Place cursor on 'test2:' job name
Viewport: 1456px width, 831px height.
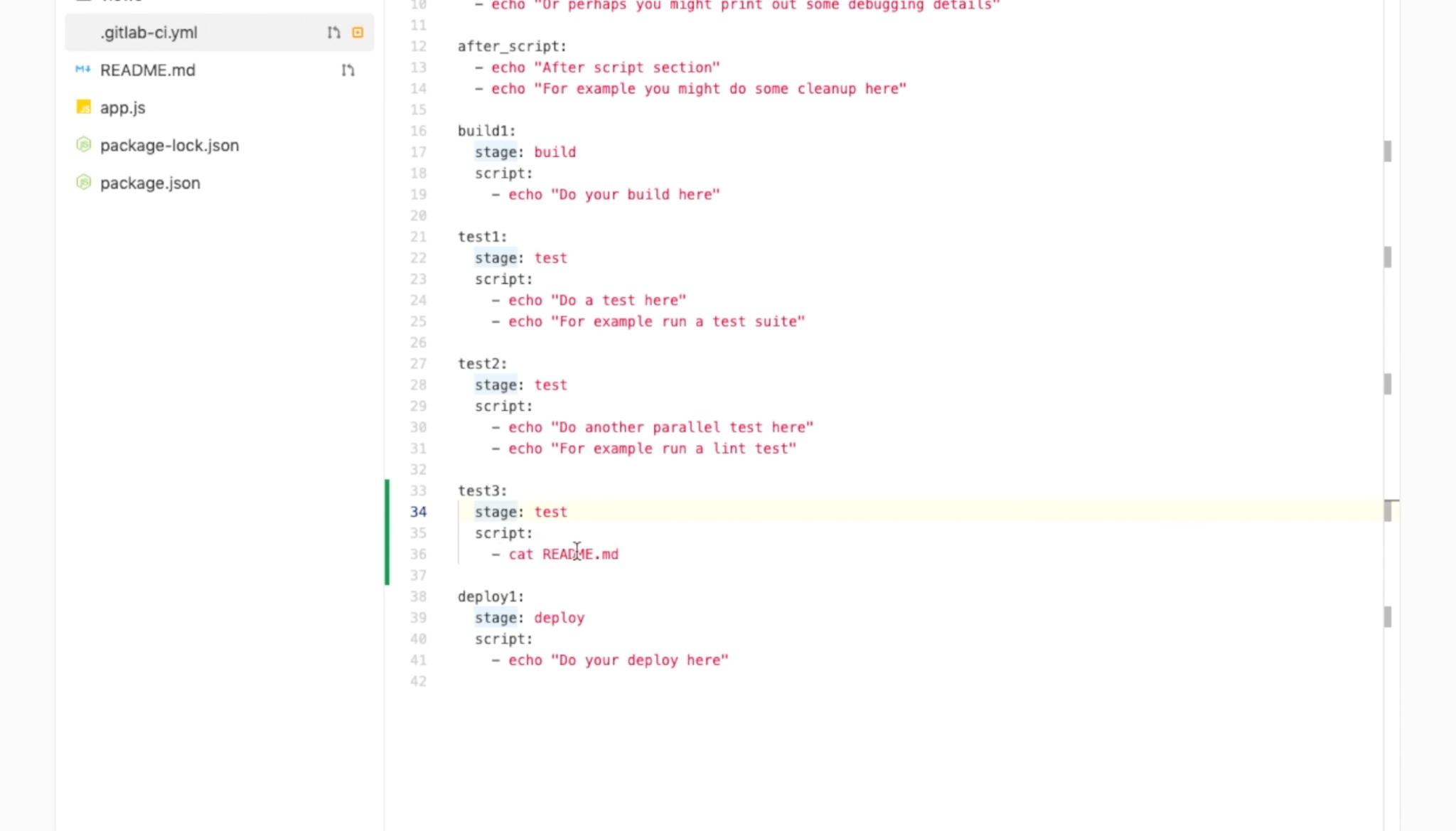[x=482, y=364]
